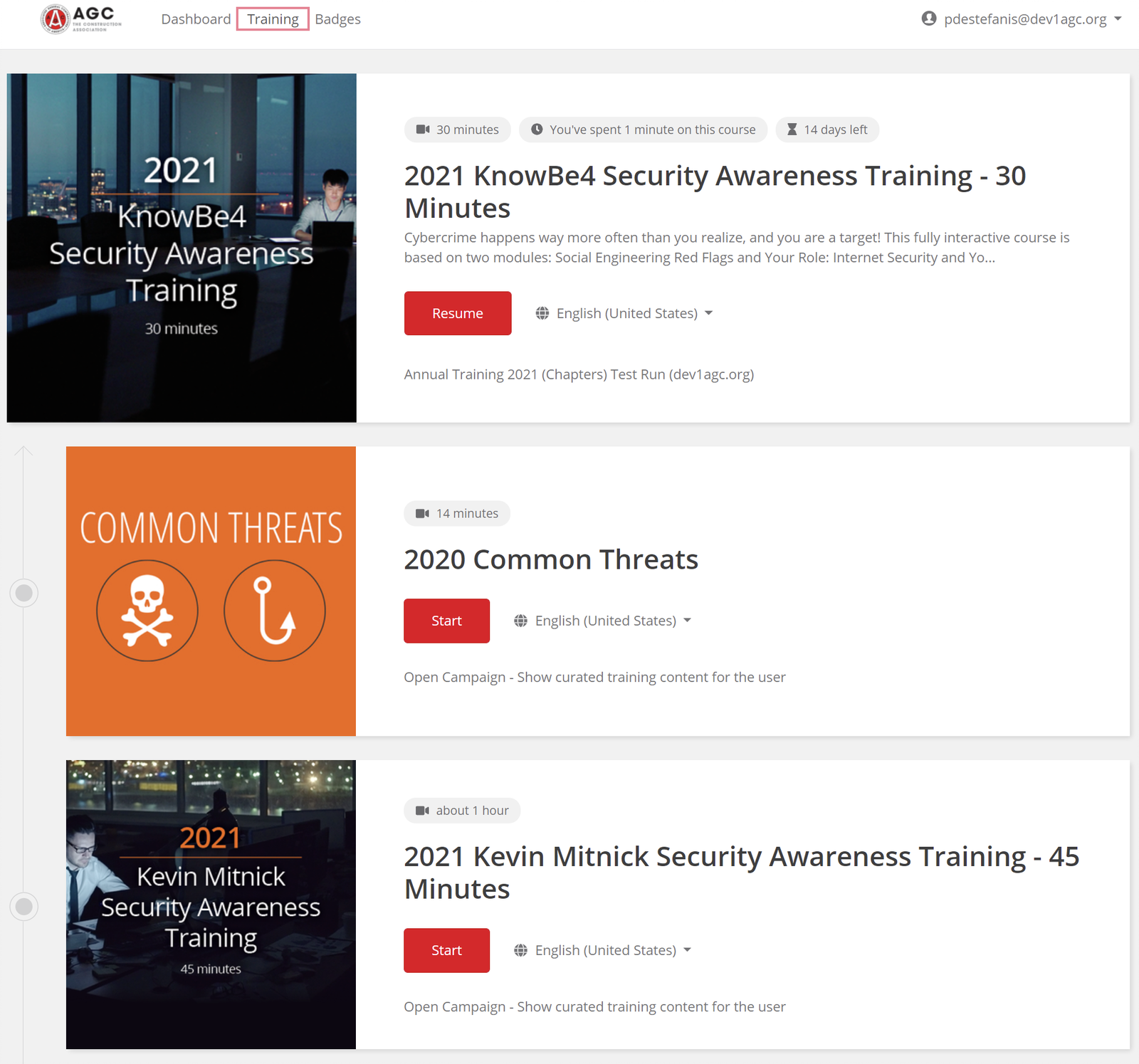Click the globe icon beside the Resume button
1139x1064 pixels.
542,313
